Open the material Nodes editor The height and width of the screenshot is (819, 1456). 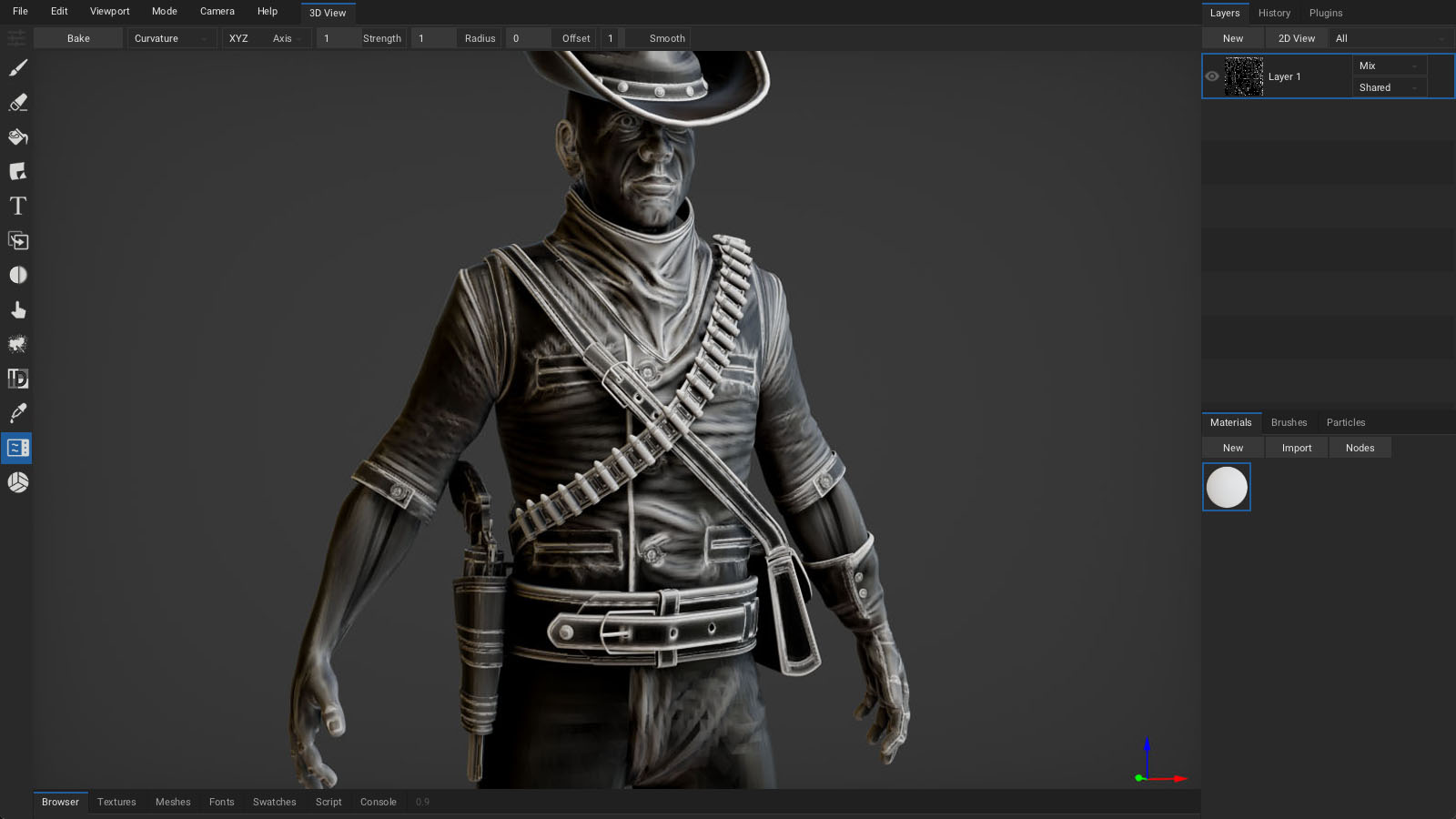tap(1360, 448)
